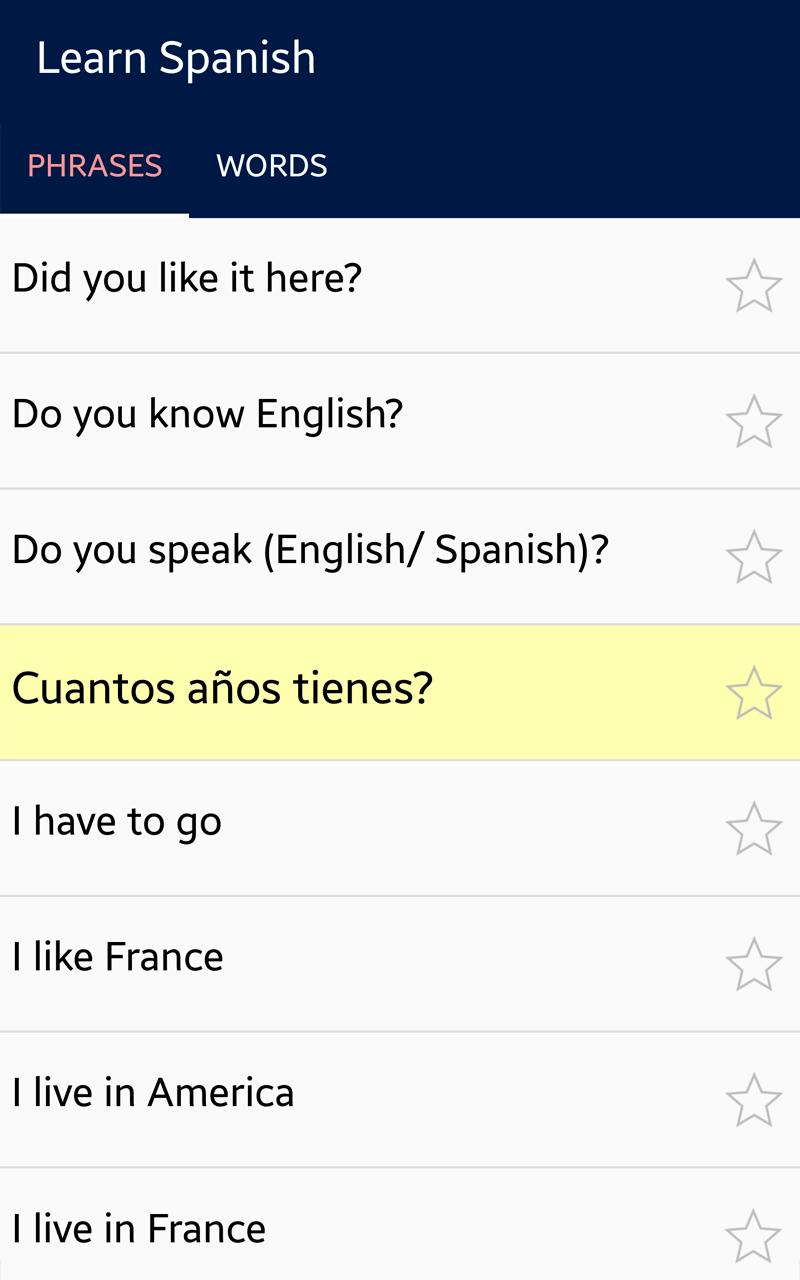Tap star icon beside 'I like France'
The height and width of the screenshot is (1280, 800).
pos(753,965)
